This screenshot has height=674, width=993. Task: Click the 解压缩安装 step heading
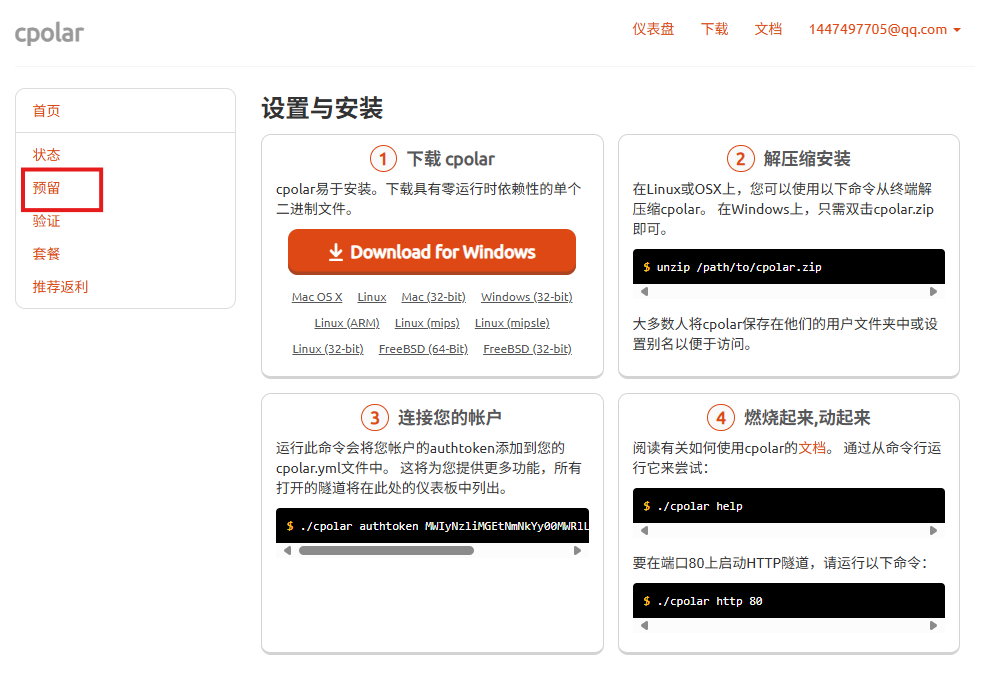pos(807,158)
